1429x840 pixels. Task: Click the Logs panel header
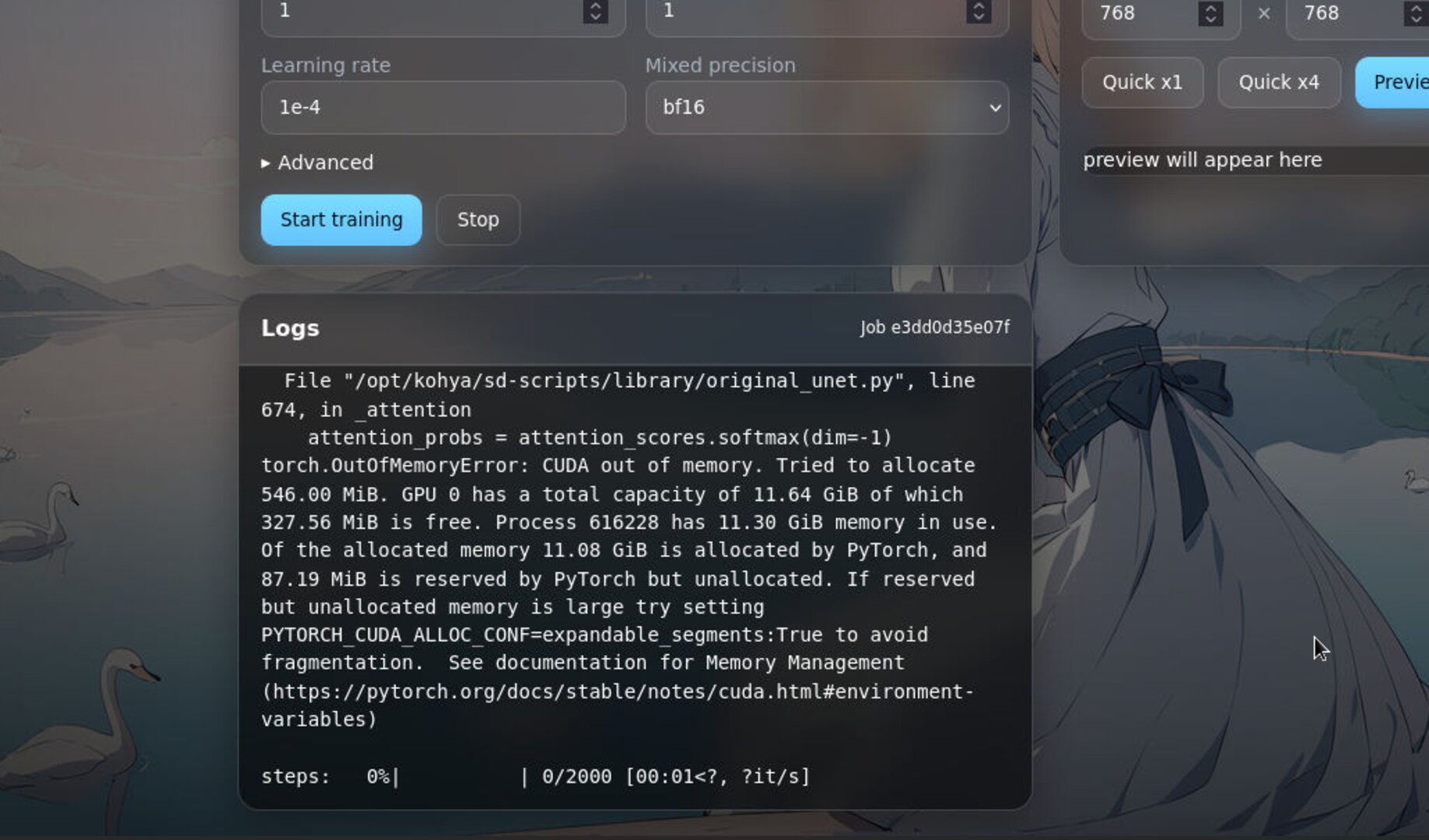click(289, 327)
